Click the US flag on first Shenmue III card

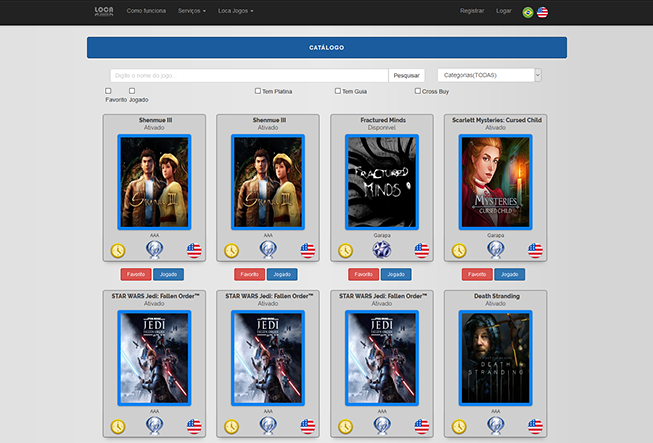[x=194, y=251]
